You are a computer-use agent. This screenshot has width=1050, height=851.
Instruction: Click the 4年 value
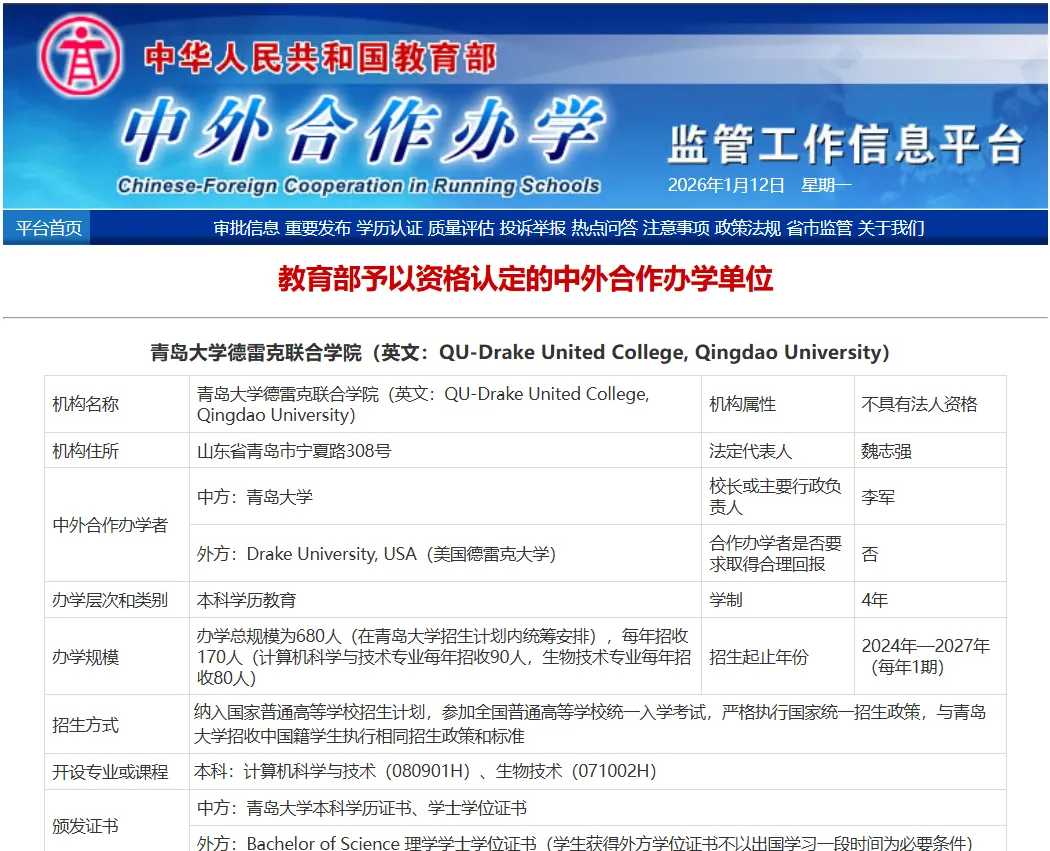click(875, 601)
